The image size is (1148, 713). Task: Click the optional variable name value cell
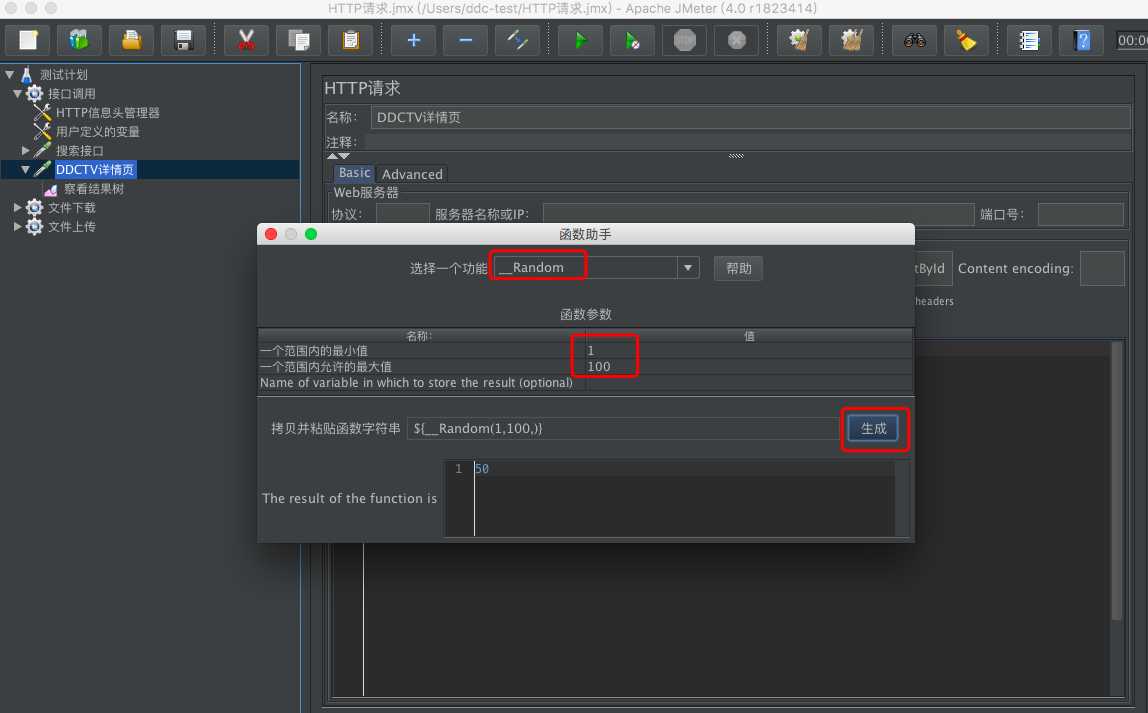tap(749, 383)
